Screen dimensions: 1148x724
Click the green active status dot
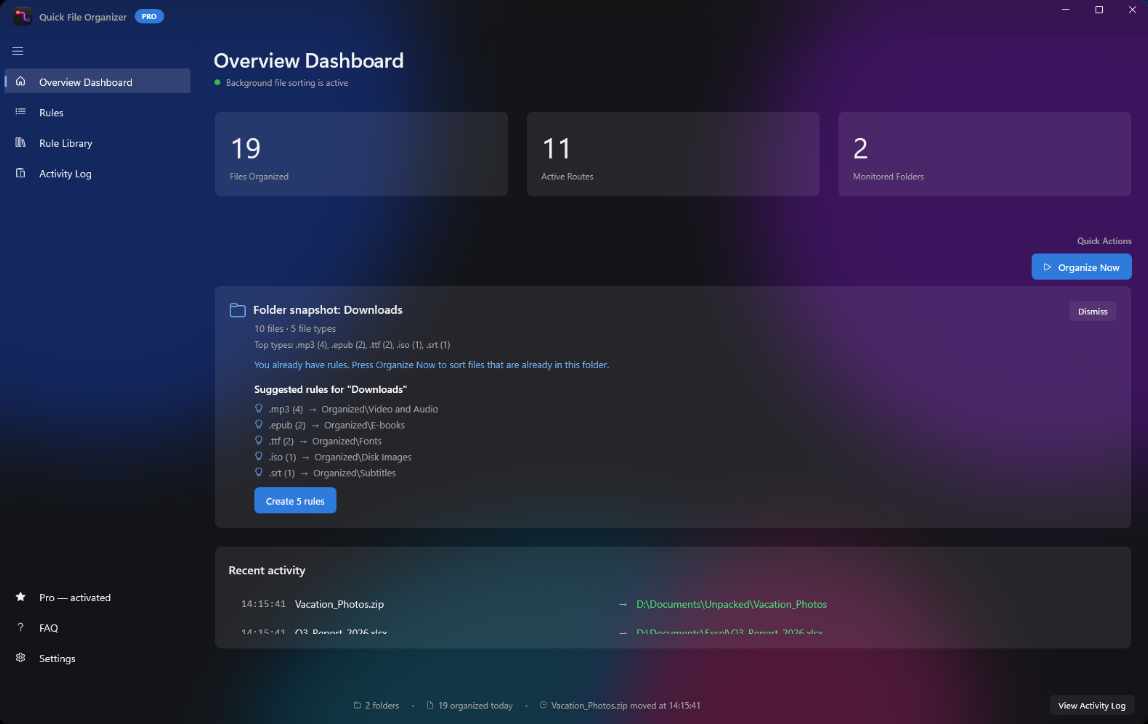click(217, 83)
